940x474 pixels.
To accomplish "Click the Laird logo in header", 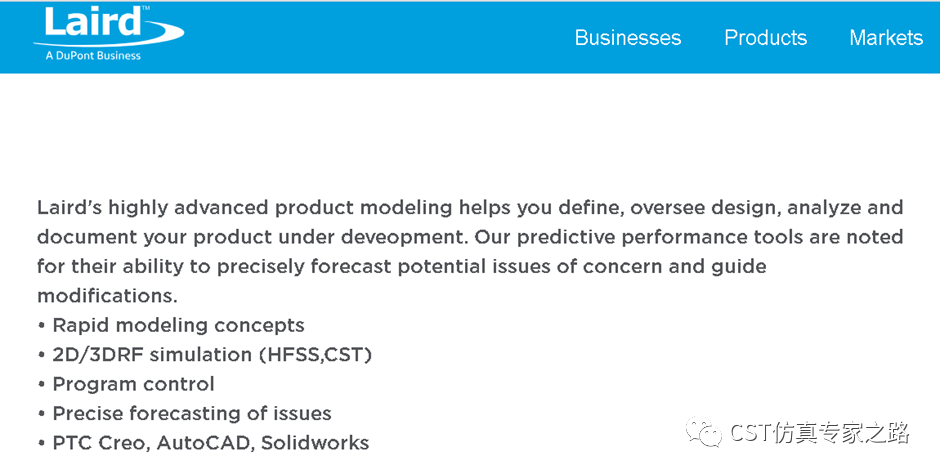I will pyautogui.click(x=108, y=34).
